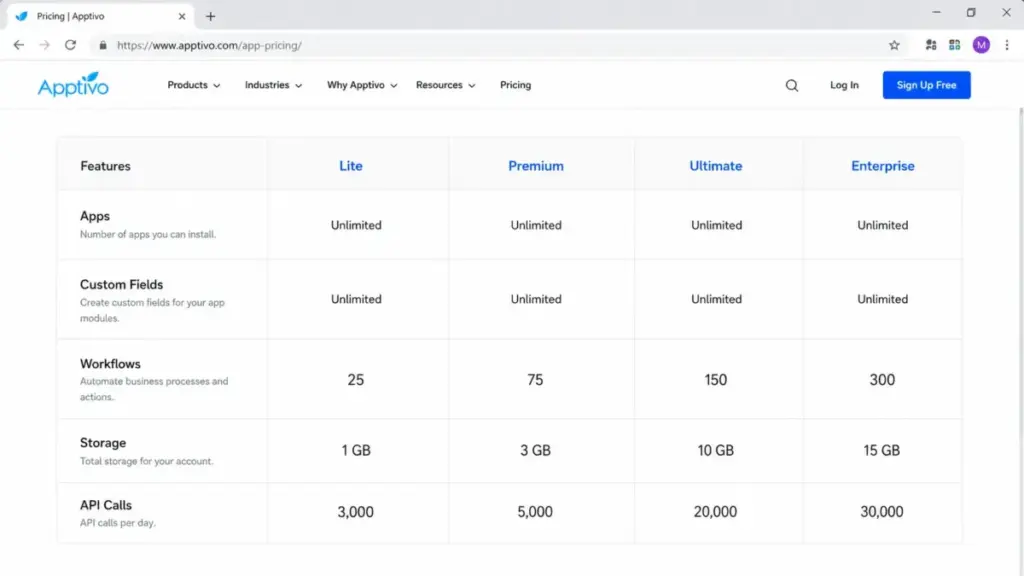Click Enterprise workflows value 300
The height and width of the screenshot is (576, 1024).
pyautogui.click(x=882, y=379)
